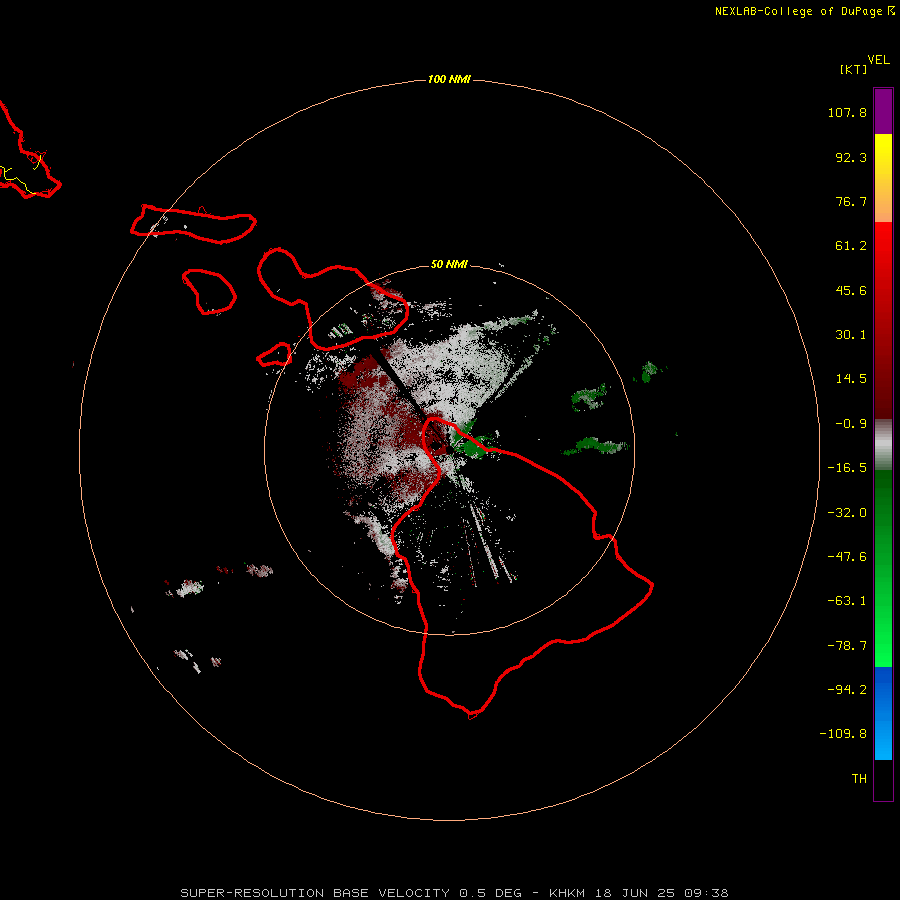Click the green echo just outside the eastern 50 NMI ring

(649, 372)
